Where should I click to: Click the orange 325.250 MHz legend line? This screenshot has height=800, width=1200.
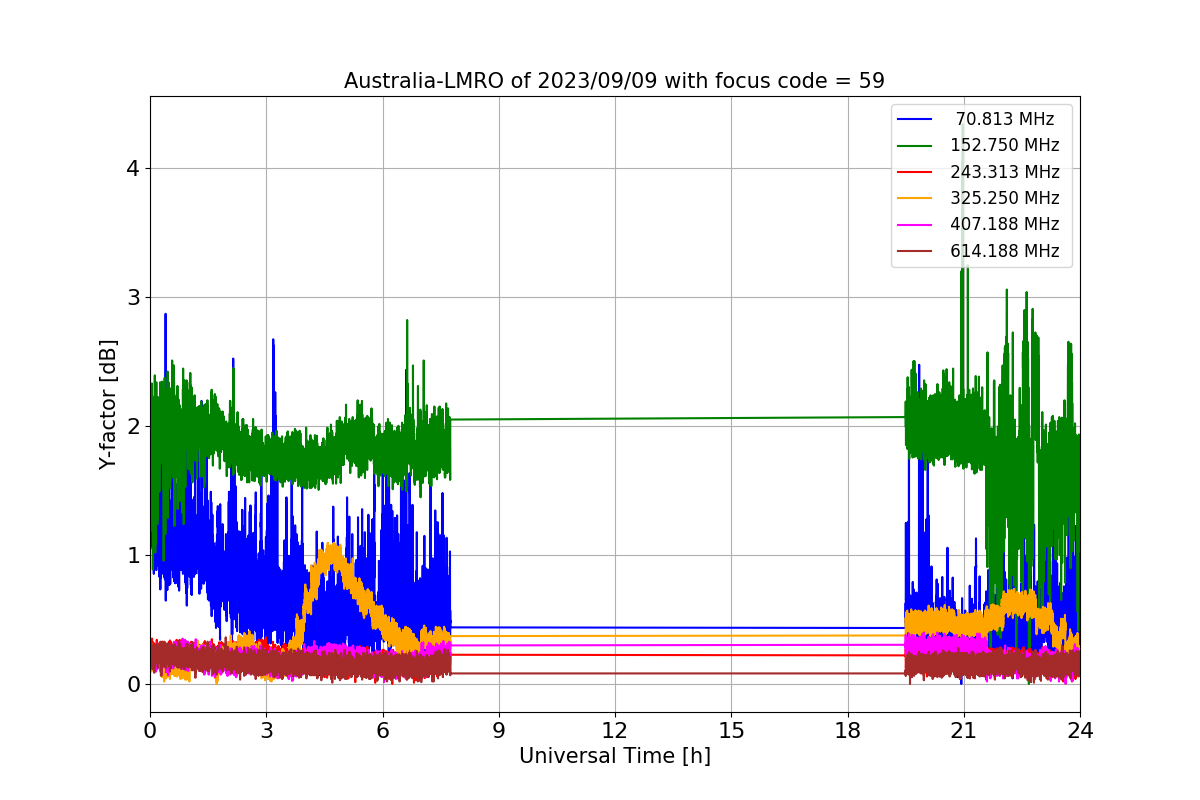click(915, 199)
